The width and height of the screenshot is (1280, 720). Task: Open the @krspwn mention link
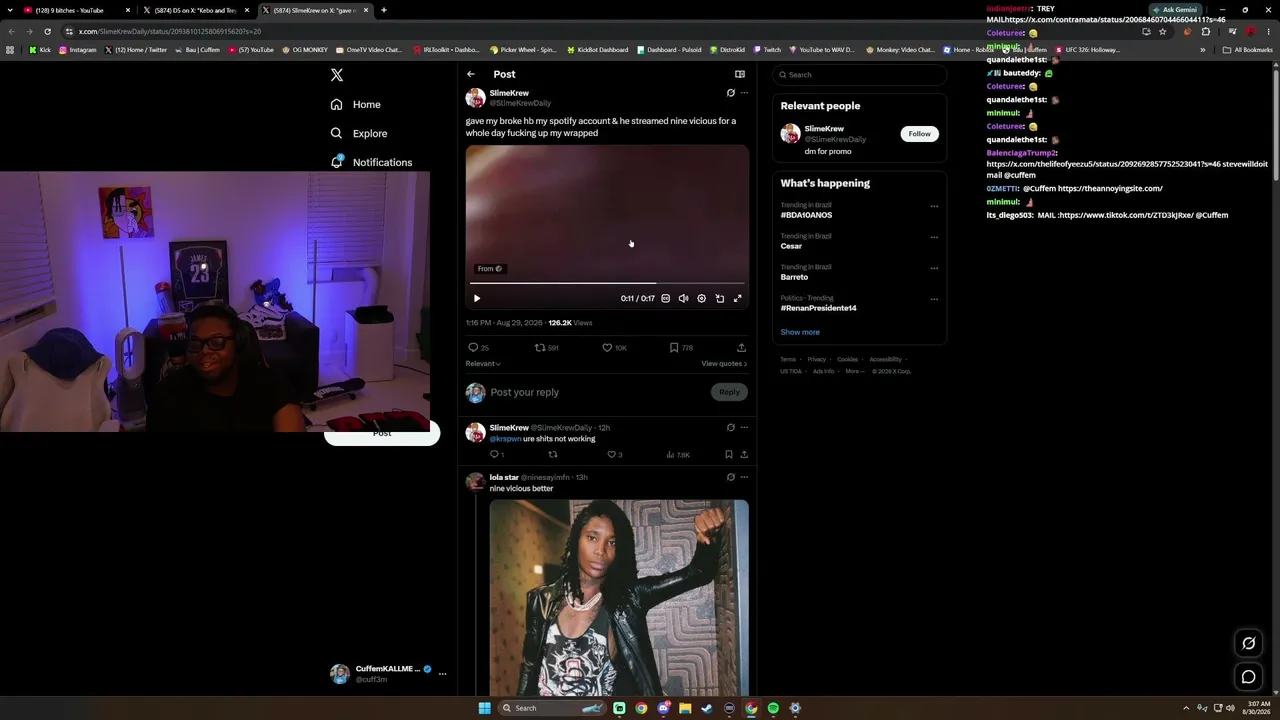[x=505, y=439]
